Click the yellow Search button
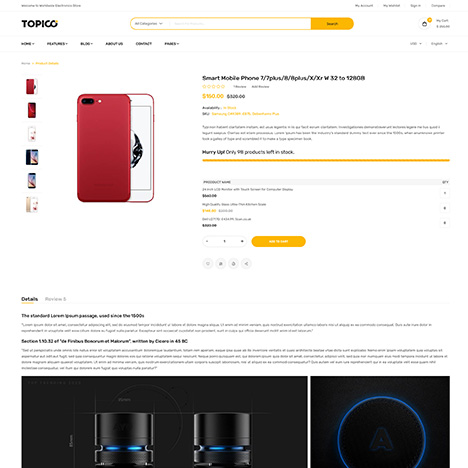The height and width of the screenshot is (468, 468). pos(332,24)
